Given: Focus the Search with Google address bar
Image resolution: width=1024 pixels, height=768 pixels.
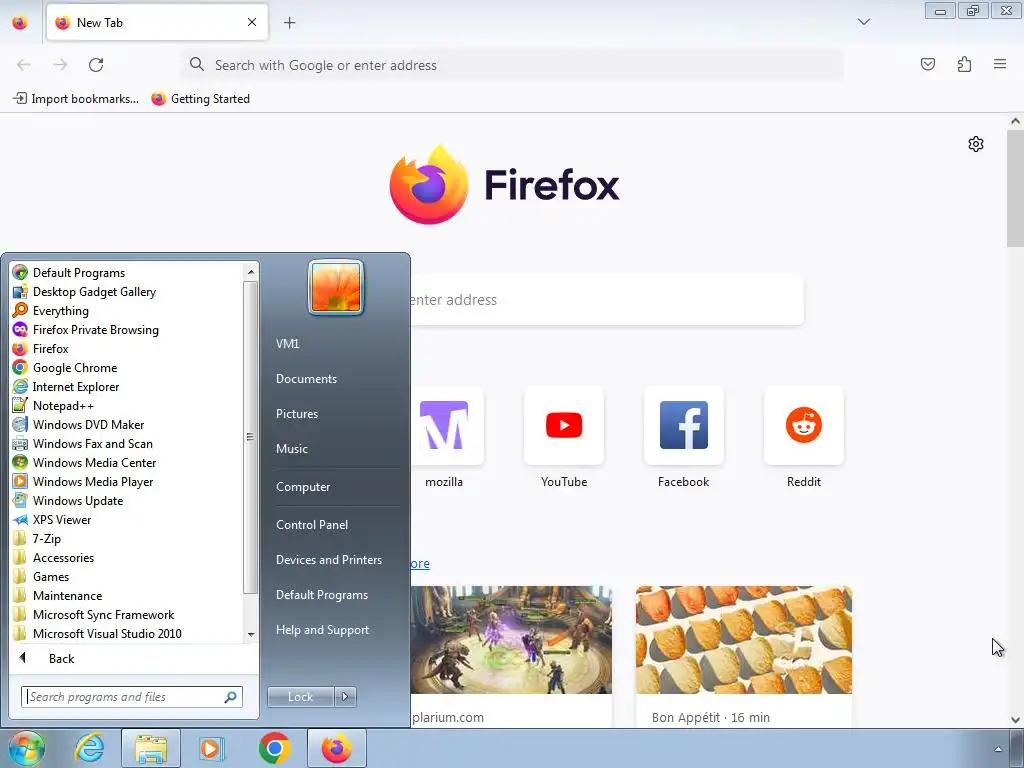Looking at the screenshot, I should [513, 65].
